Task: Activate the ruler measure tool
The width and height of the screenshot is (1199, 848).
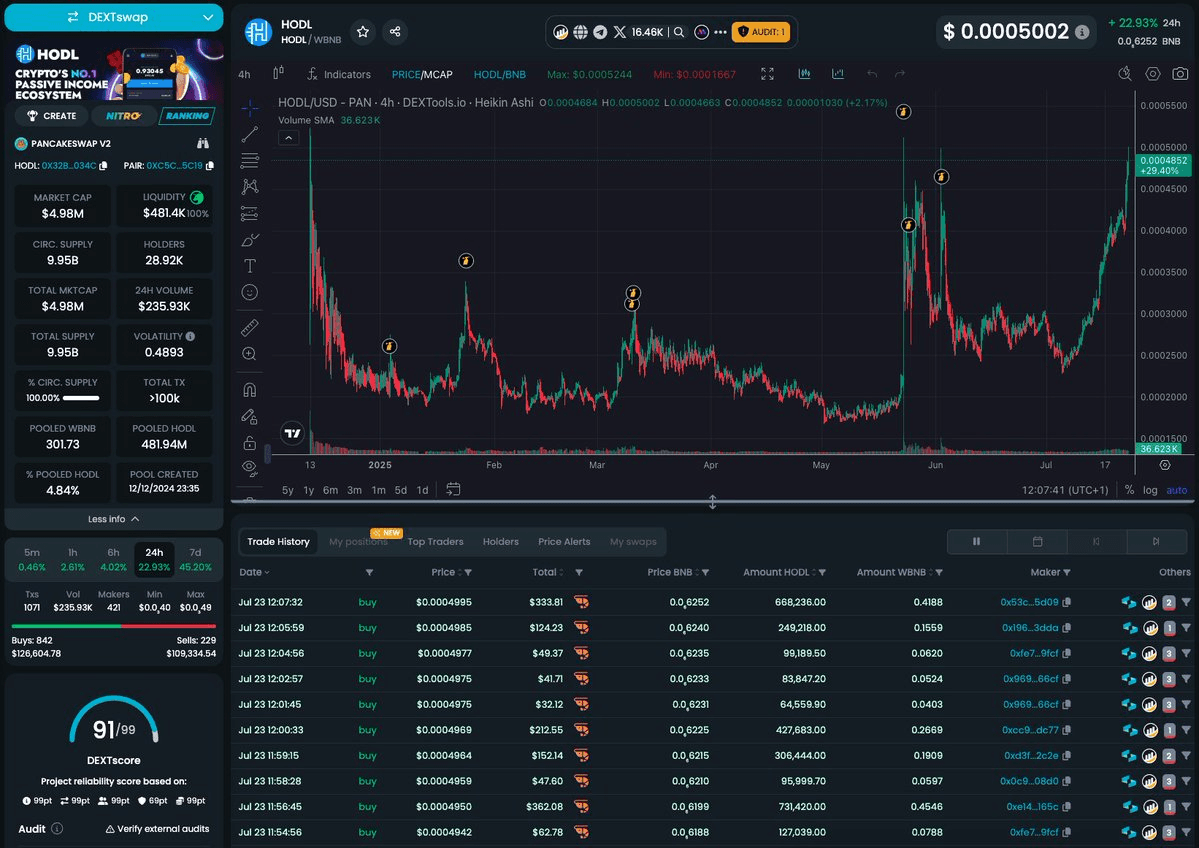Action: point(250,327)
